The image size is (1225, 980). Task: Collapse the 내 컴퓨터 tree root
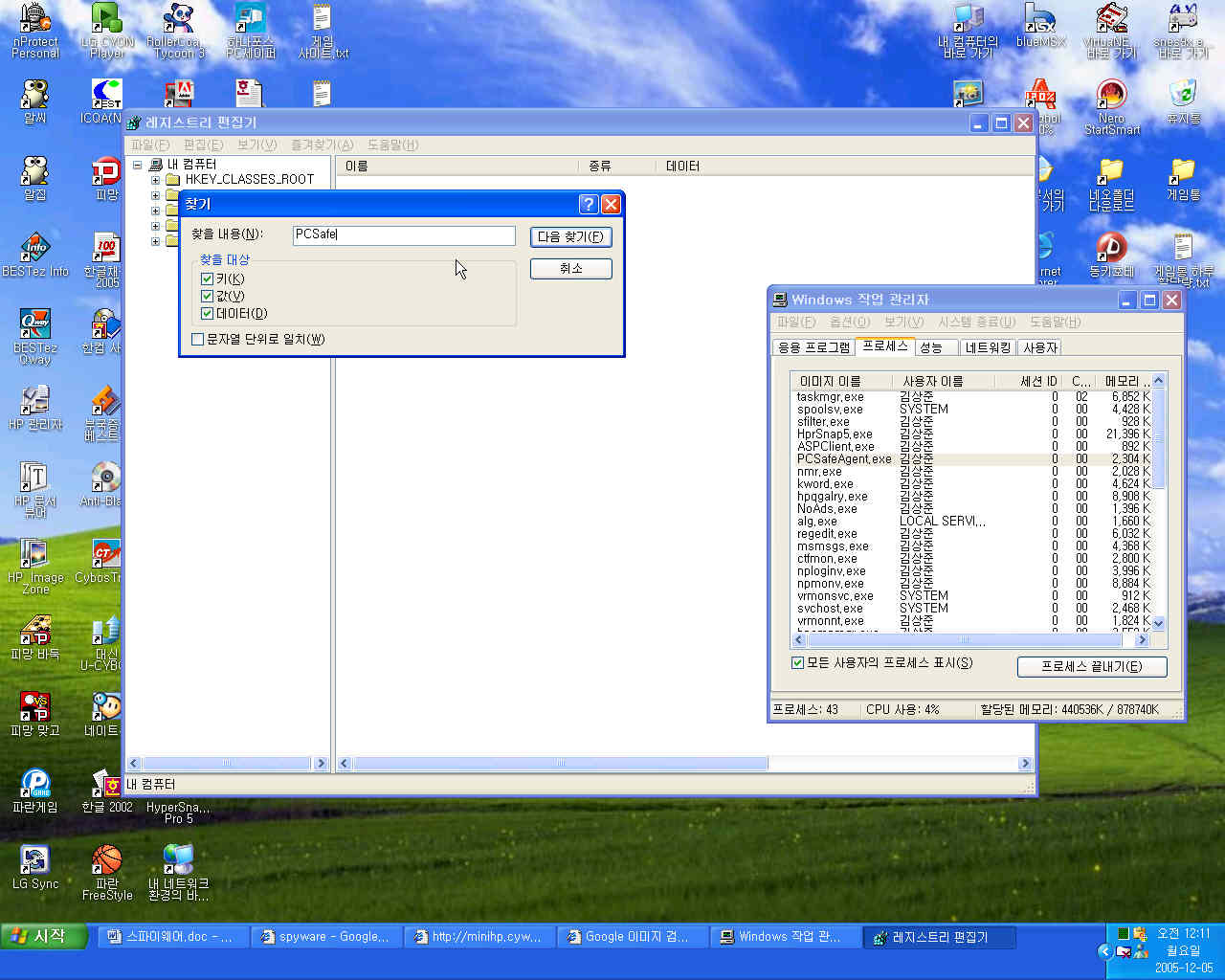pyautogui.click(x=137, y=165)
